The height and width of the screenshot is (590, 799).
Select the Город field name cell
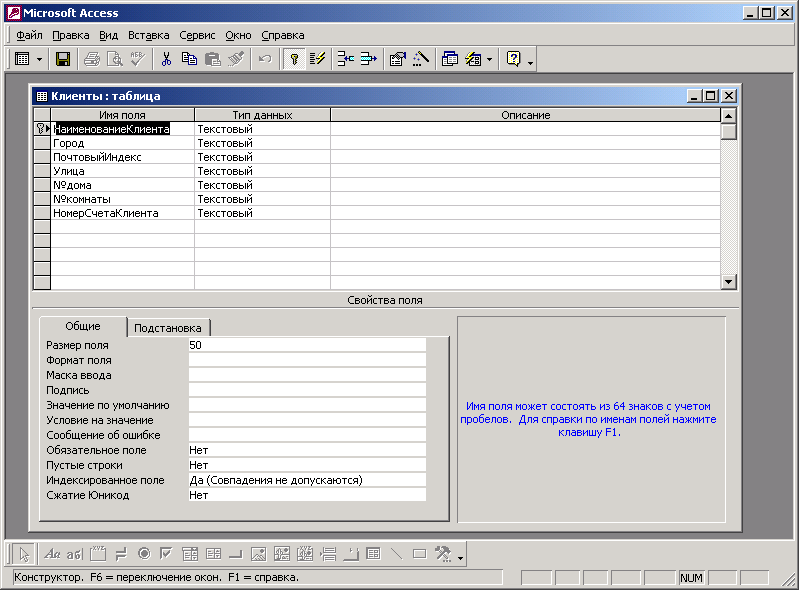tap(122, 143)
